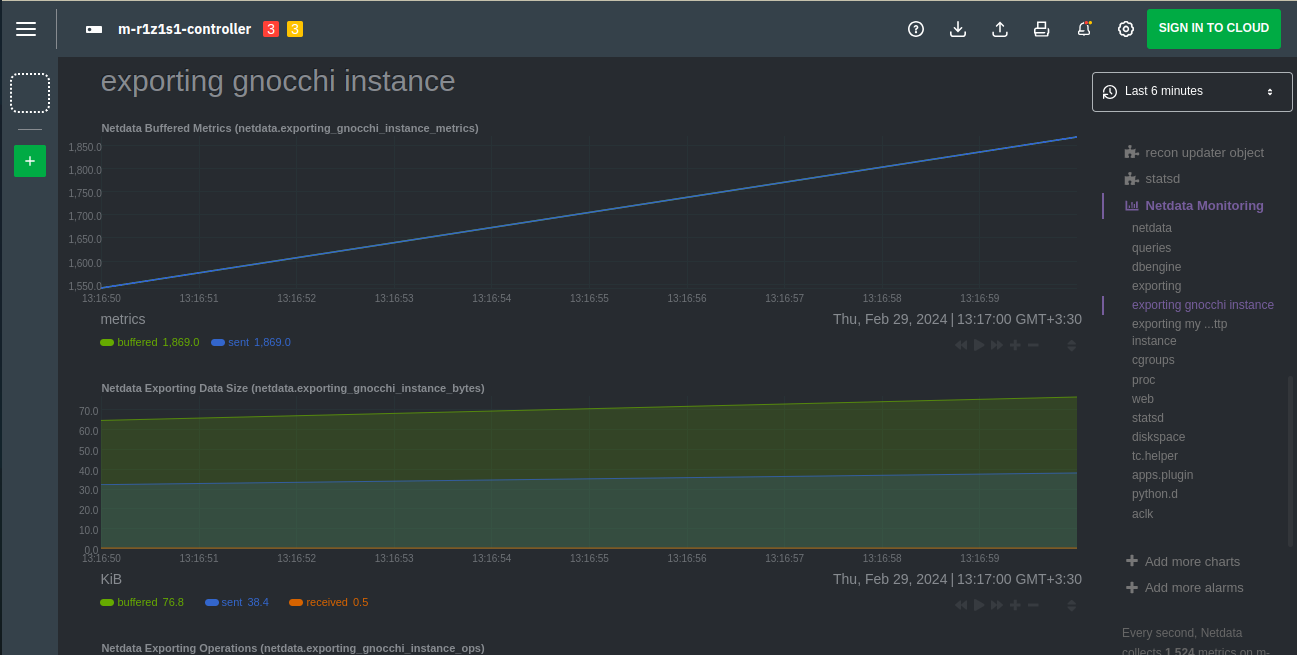Open the hamburger main menu
This screenshot has width=1297, height=655.
(26, 29)
